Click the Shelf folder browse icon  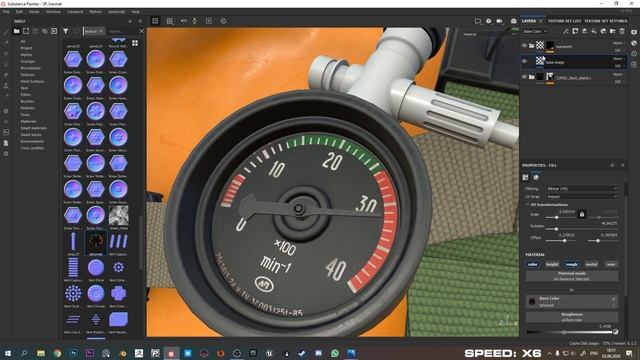[x=16, y=31]
